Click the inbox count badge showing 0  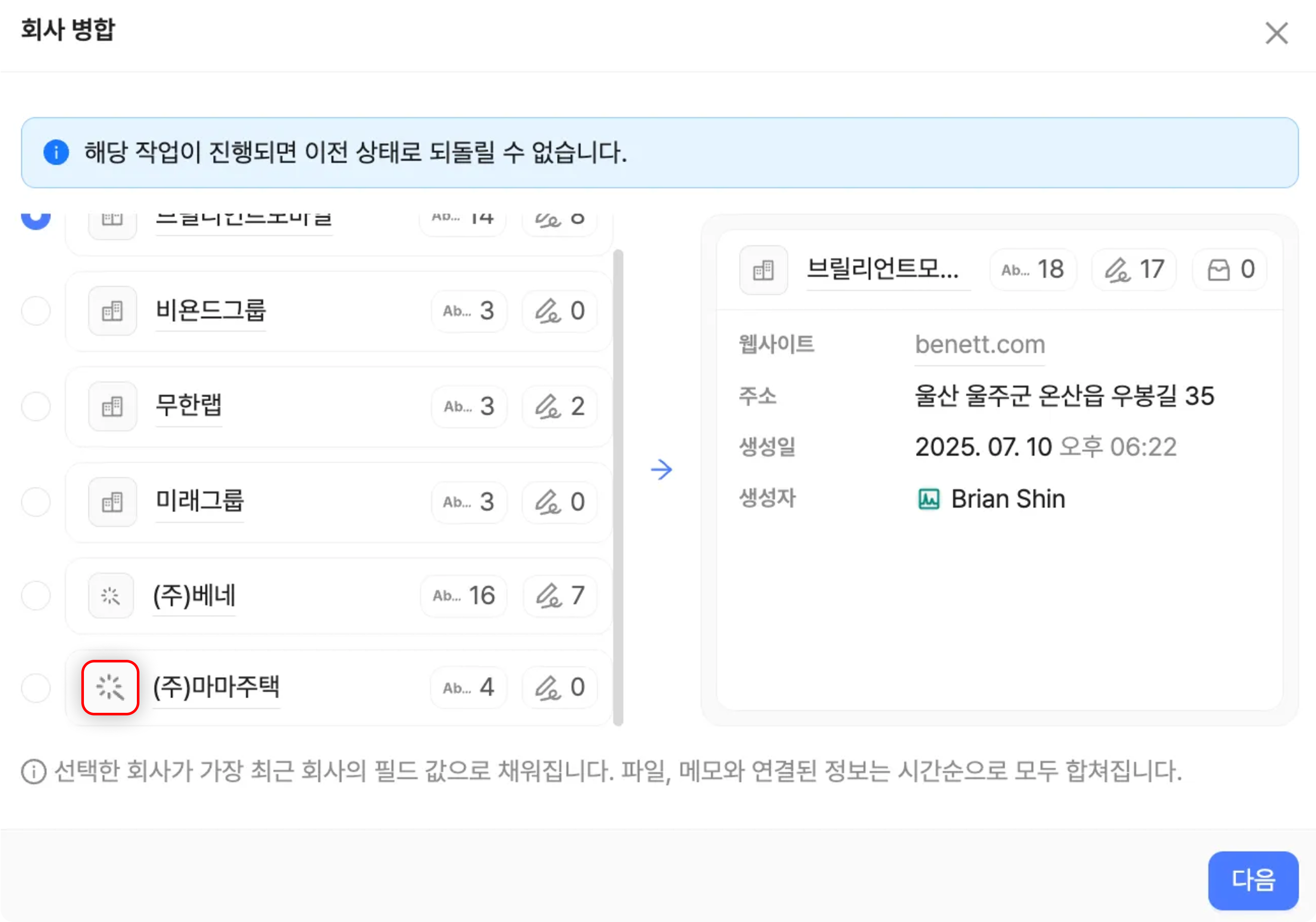point(1230,269)
